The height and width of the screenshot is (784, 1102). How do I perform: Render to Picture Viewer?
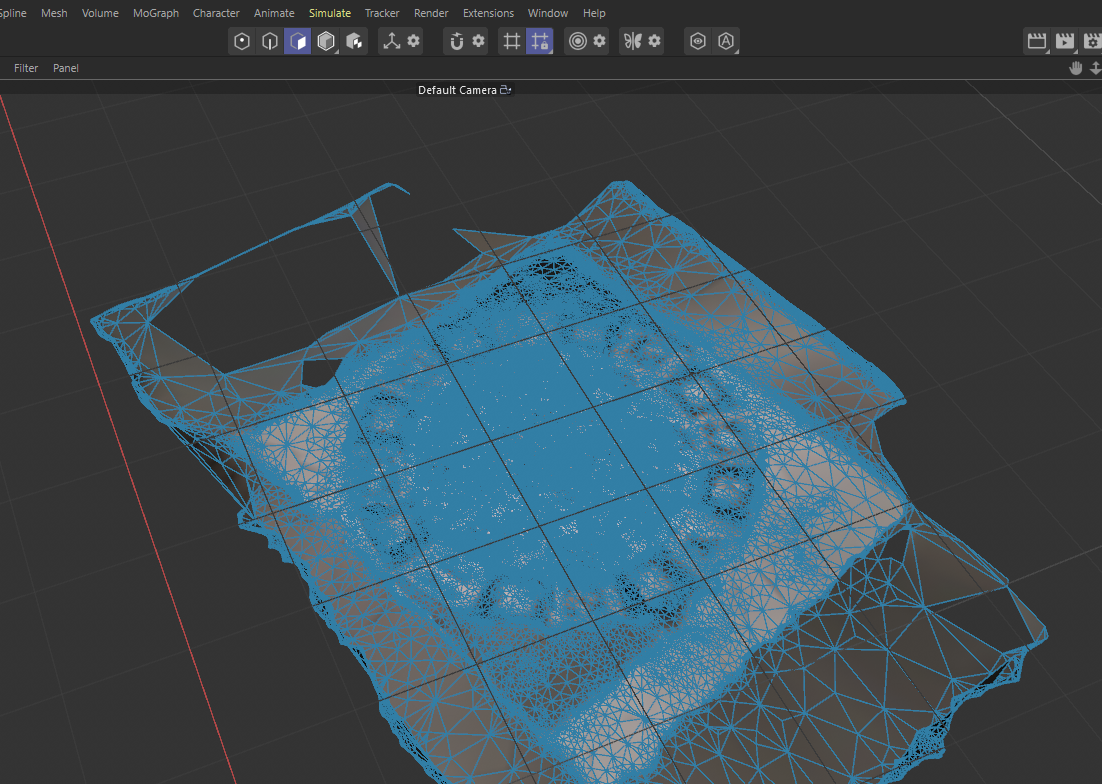1064,40
